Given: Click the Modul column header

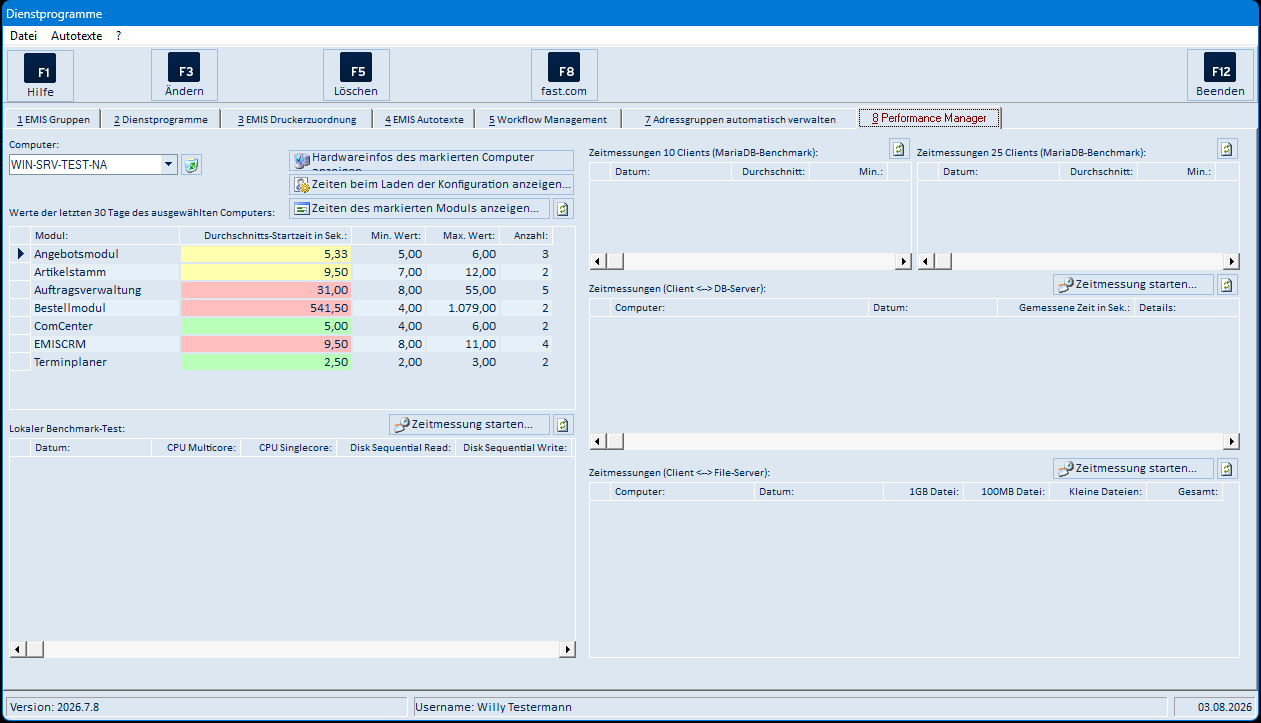Looking at the screenshot, I should pyautogui.click(x=105, y=236).
